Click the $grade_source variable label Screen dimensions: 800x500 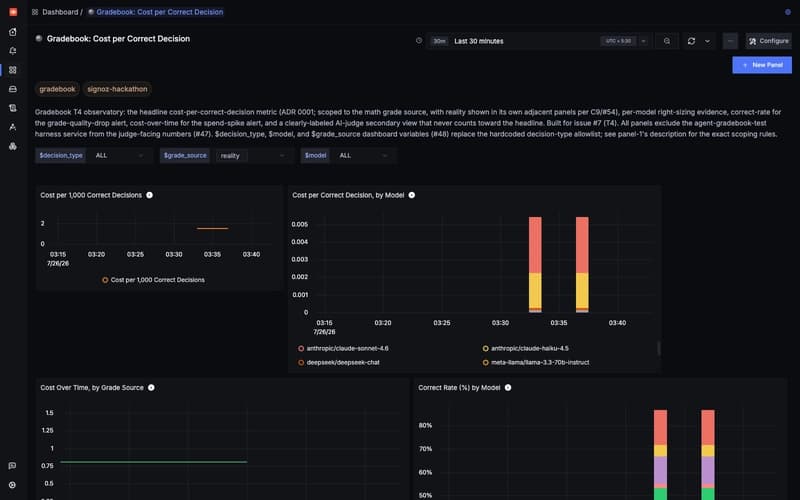185,156
